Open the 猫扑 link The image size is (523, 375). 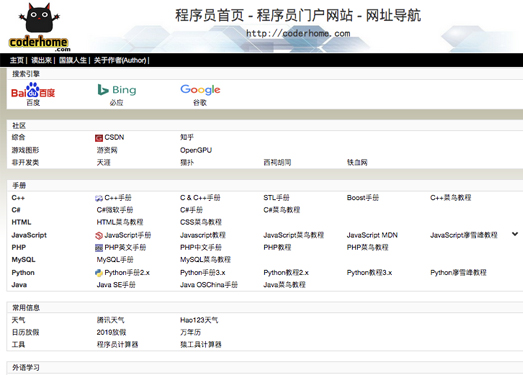(x=187, y=162)
